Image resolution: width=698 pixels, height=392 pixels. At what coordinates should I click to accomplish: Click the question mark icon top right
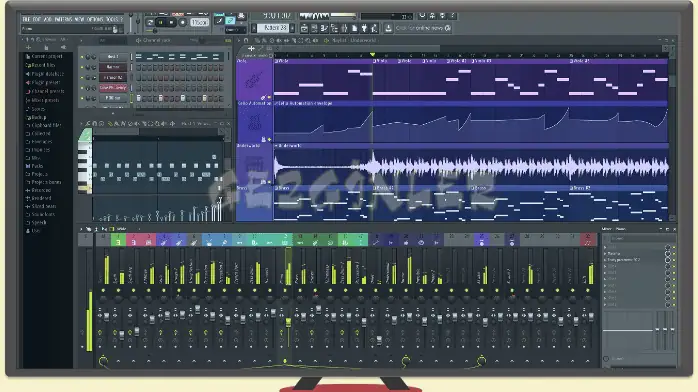coord(452,16)
